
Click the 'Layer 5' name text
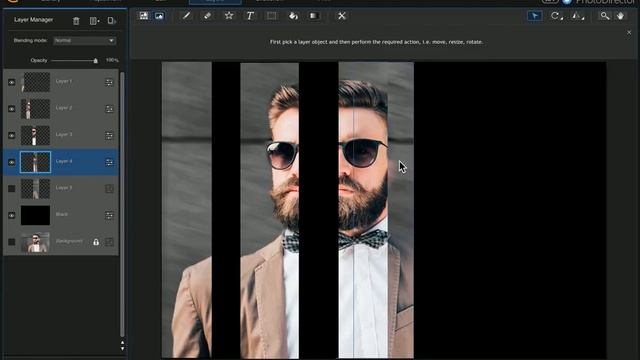(64, 188)
